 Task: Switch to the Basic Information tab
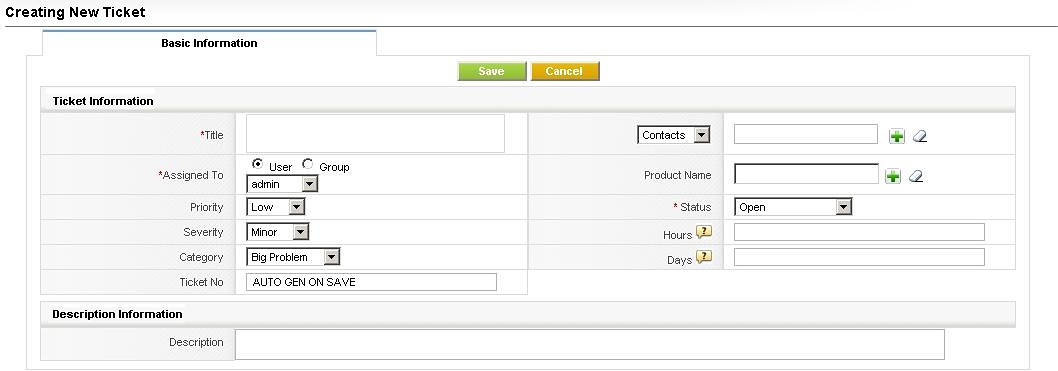click(209, 43)
